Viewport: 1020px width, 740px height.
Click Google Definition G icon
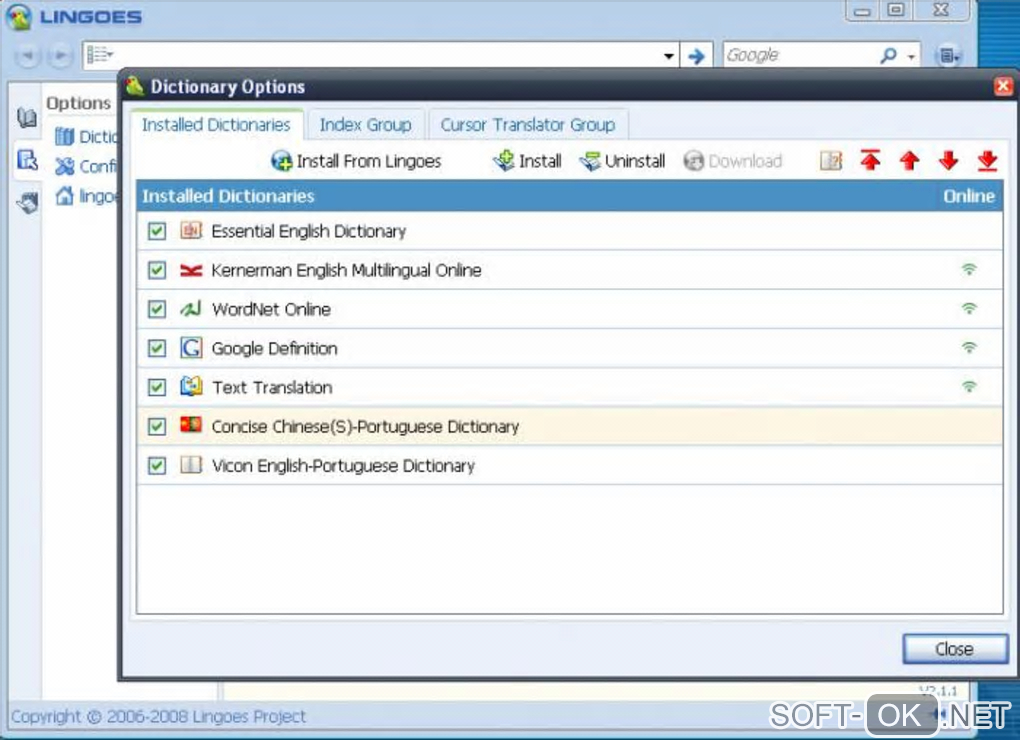pos(191,348)
